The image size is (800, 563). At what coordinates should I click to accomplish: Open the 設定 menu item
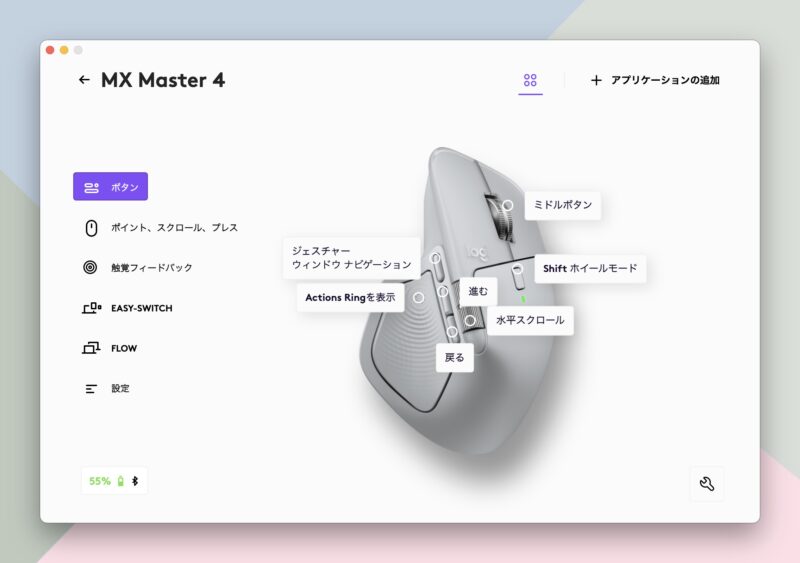click(x=120, y=388)
